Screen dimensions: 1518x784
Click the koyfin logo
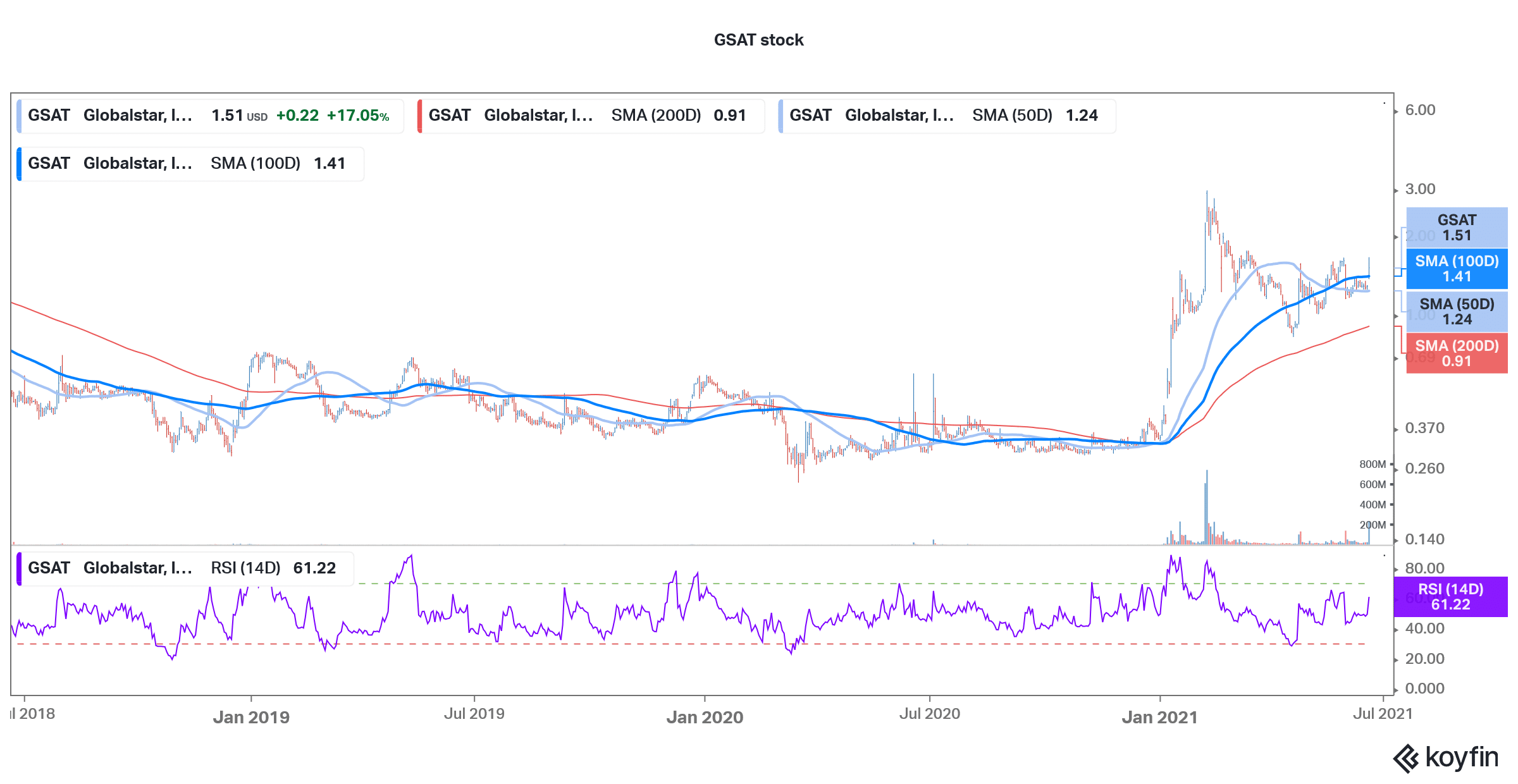[1446, 757]
